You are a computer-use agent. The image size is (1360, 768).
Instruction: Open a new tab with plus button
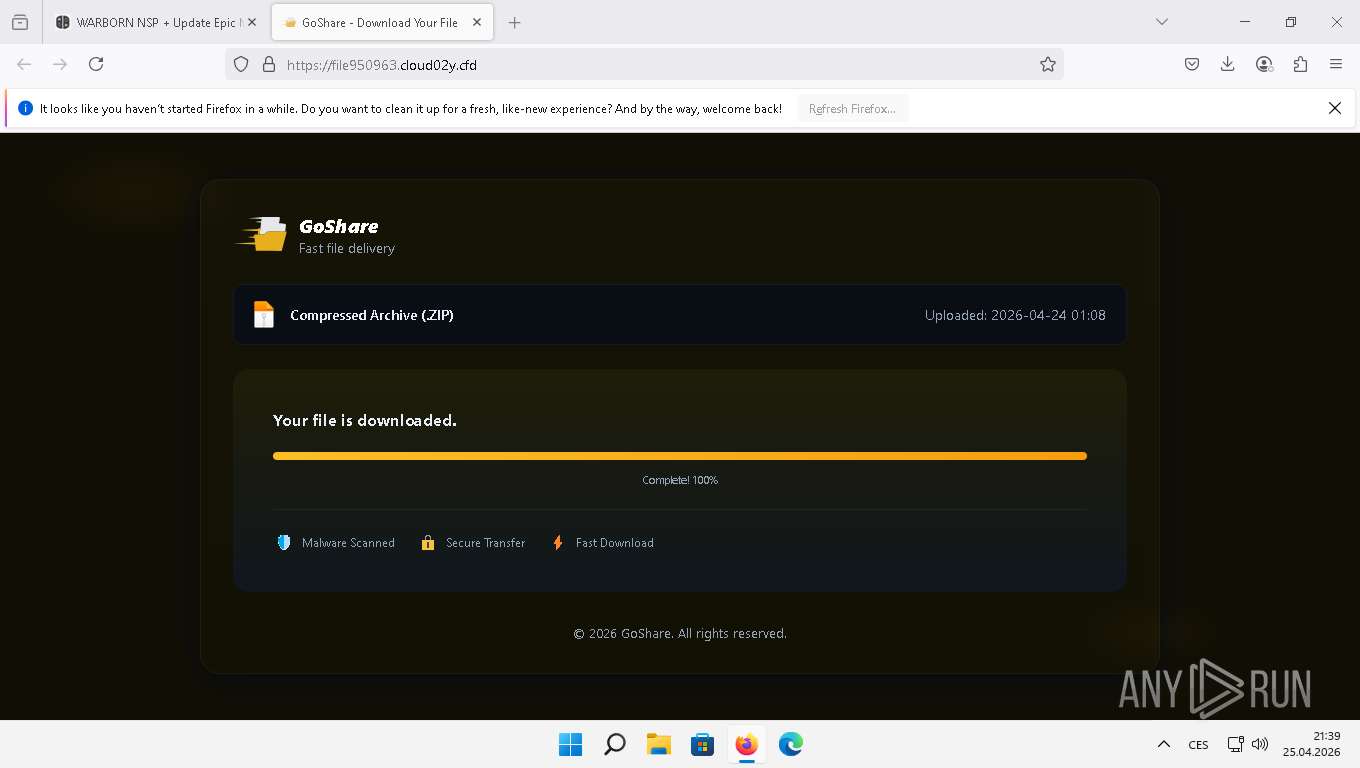(x=514, y=22)
